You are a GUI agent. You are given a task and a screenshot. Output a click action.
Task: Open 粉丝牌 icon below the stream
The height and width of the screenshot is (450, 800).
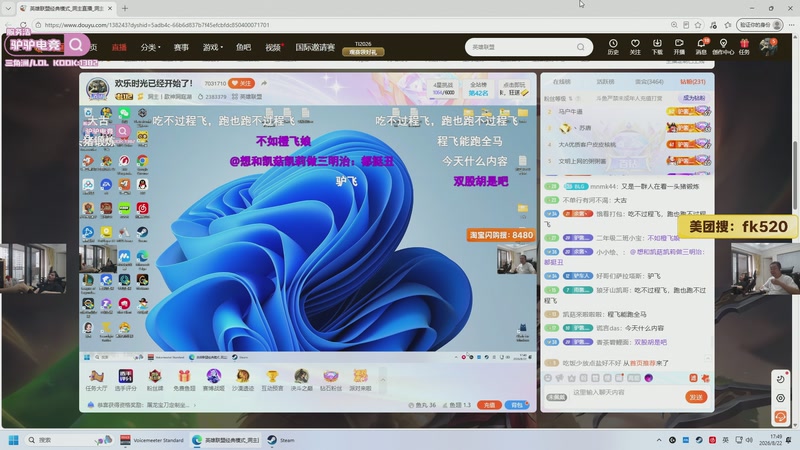click(x=155, y=380)
